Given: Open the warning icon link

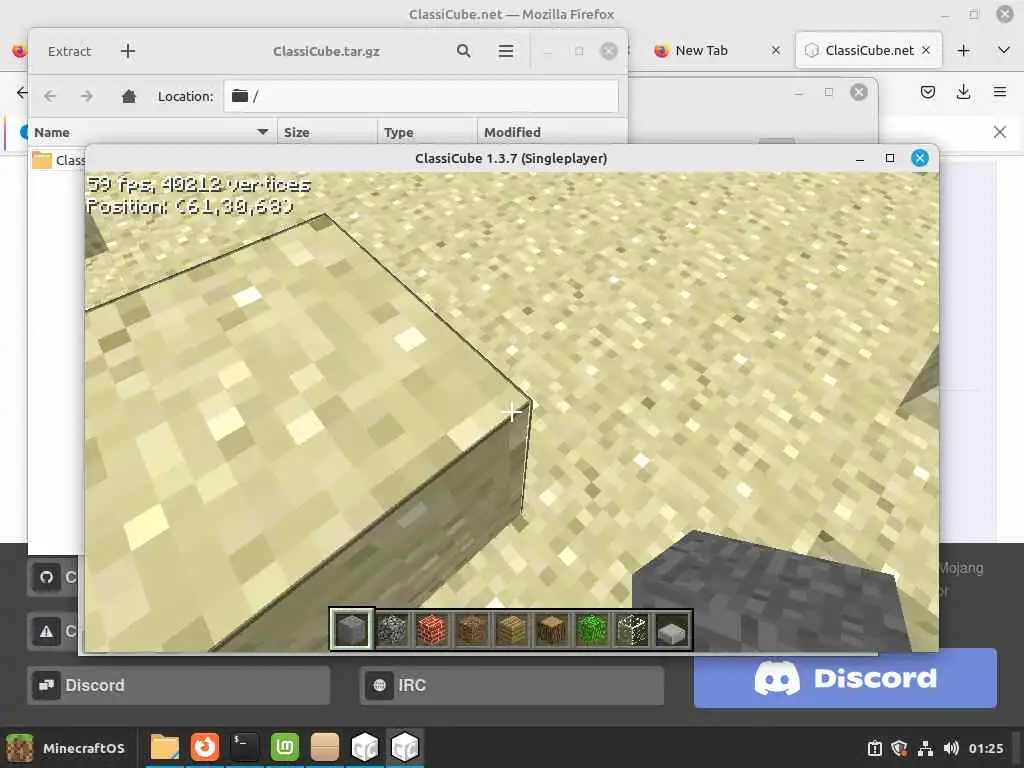Looking at the screenshot, I should pyautogui.click(x=46, y=632).
